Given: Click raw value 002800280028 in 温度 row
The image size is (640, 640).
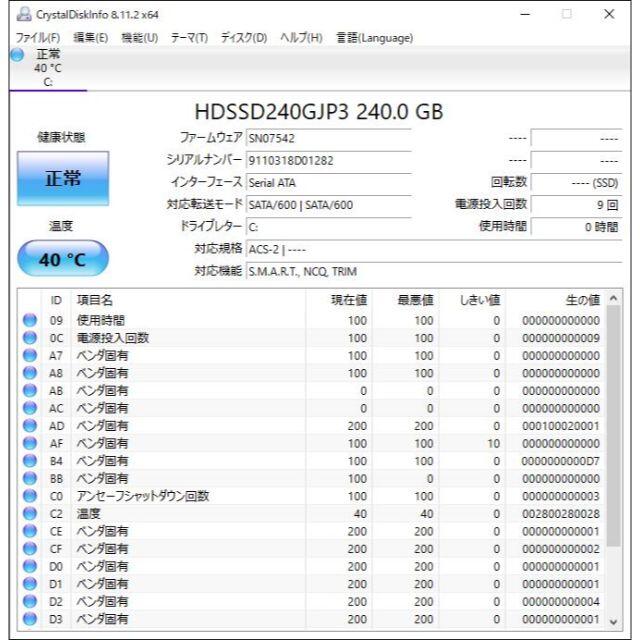Looking at the screenshot, I should 561,513.
